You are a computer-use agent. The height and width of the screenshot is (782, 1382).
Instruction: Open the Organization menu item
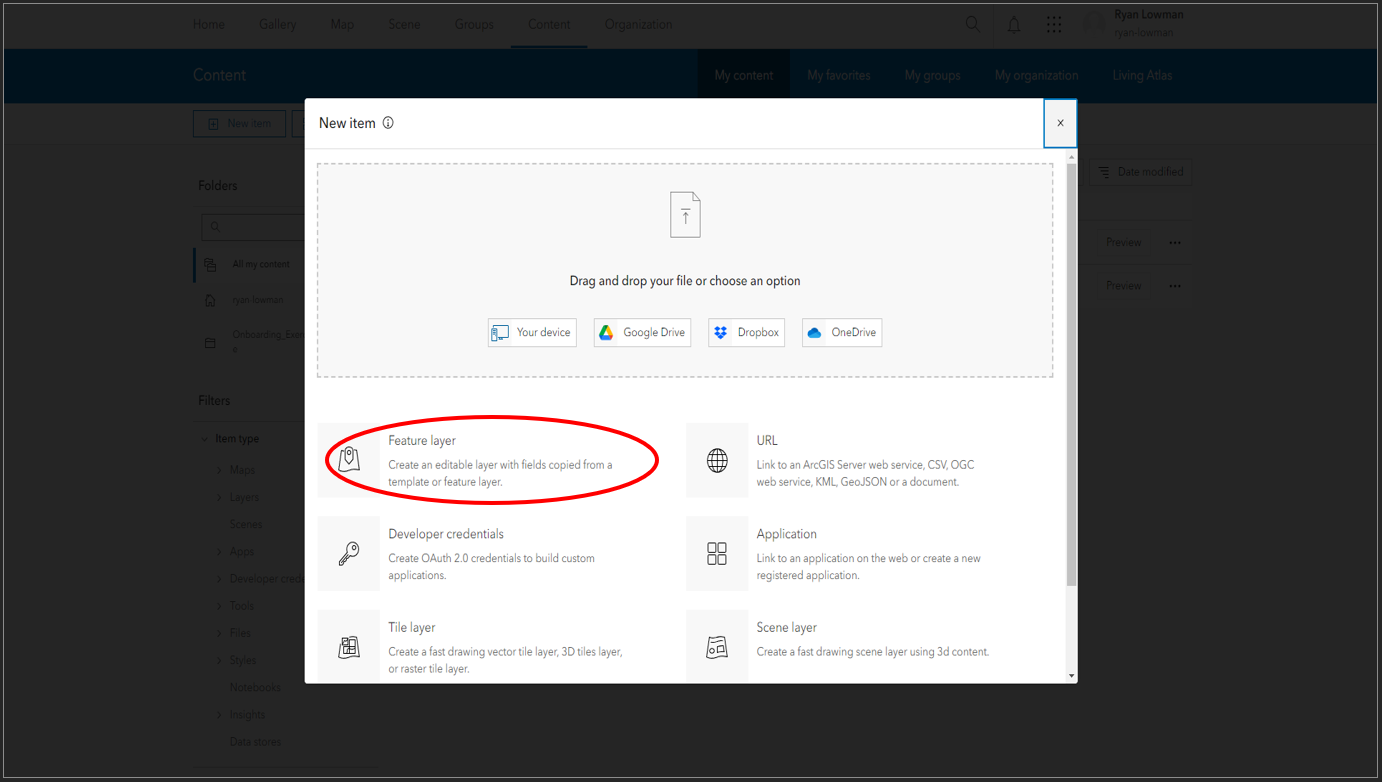[638, 24]
